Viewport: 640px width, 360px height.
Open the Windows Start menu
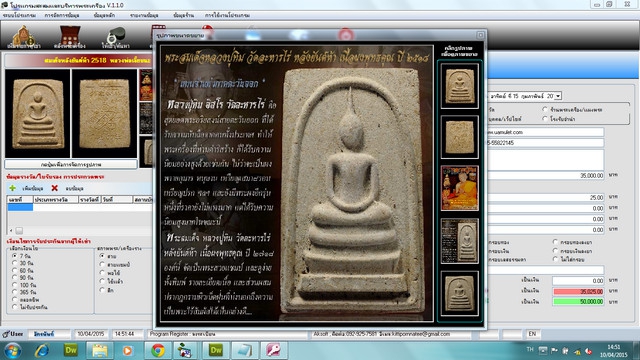13,351
